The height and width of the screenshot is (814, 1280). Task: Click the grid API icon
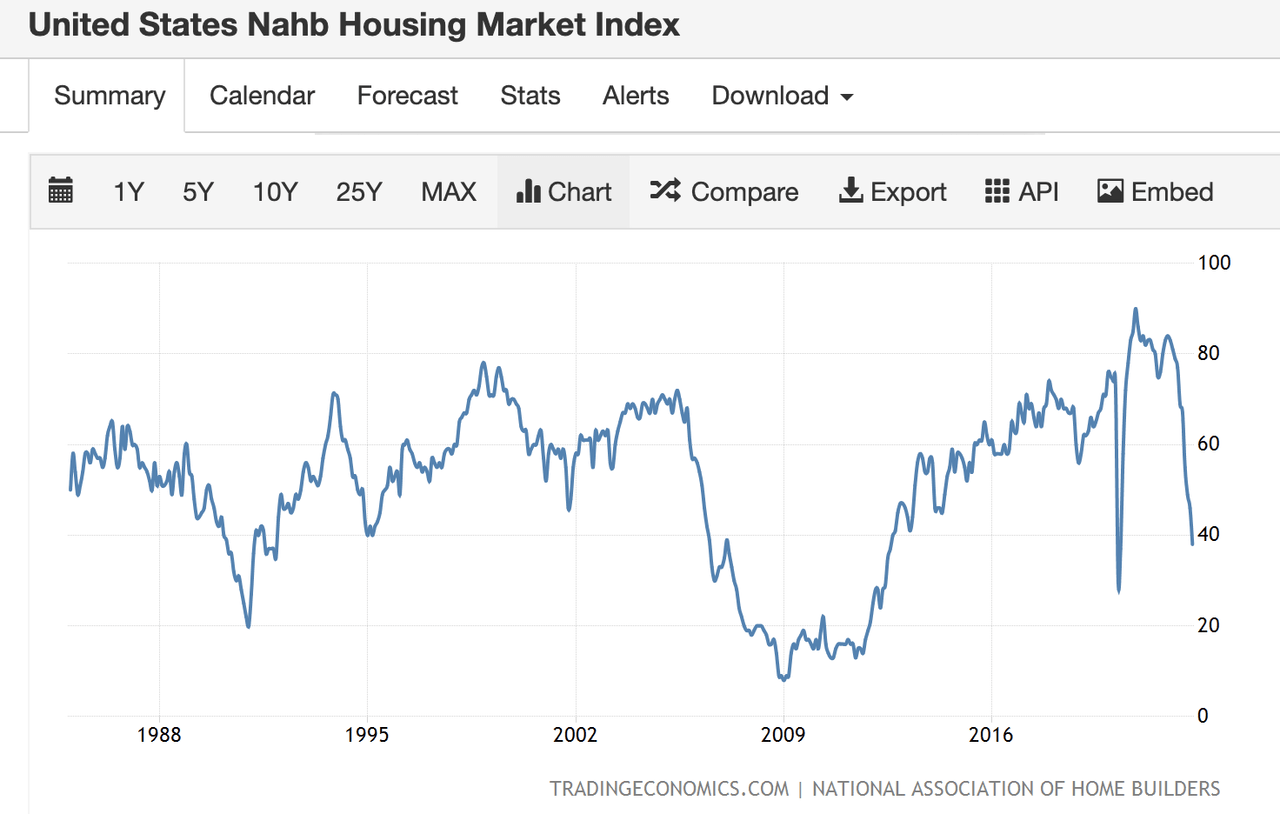[x=997, y=191]
